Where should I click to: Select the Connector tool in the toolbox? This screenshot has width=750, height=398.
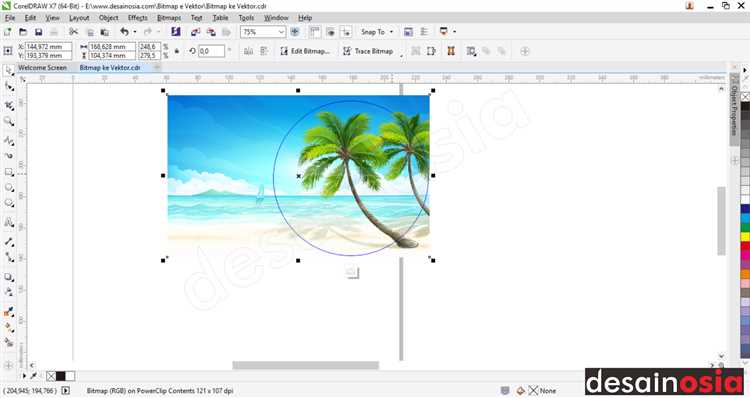9,257
